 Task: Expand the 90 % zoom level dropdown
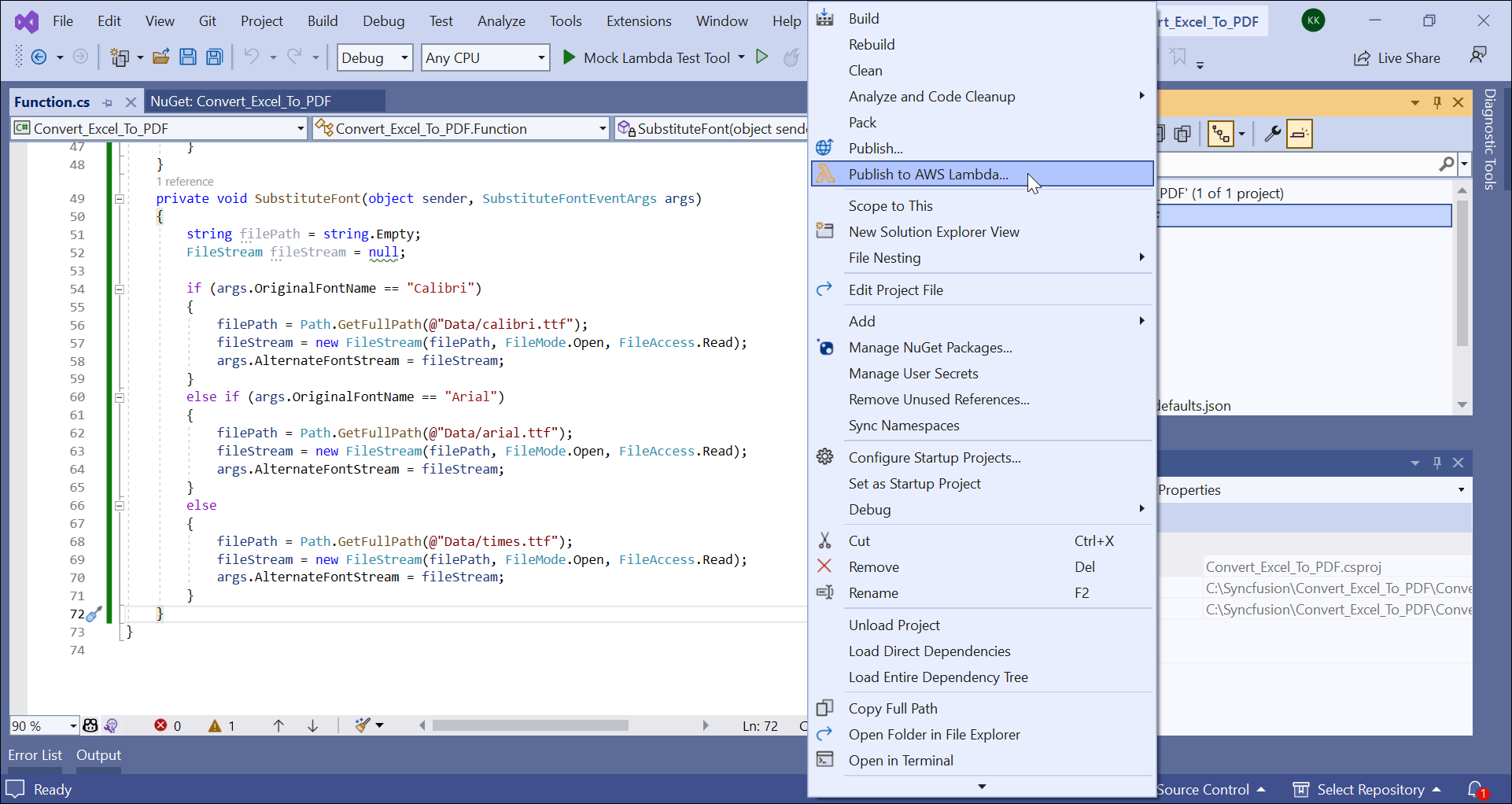[73, 725]
